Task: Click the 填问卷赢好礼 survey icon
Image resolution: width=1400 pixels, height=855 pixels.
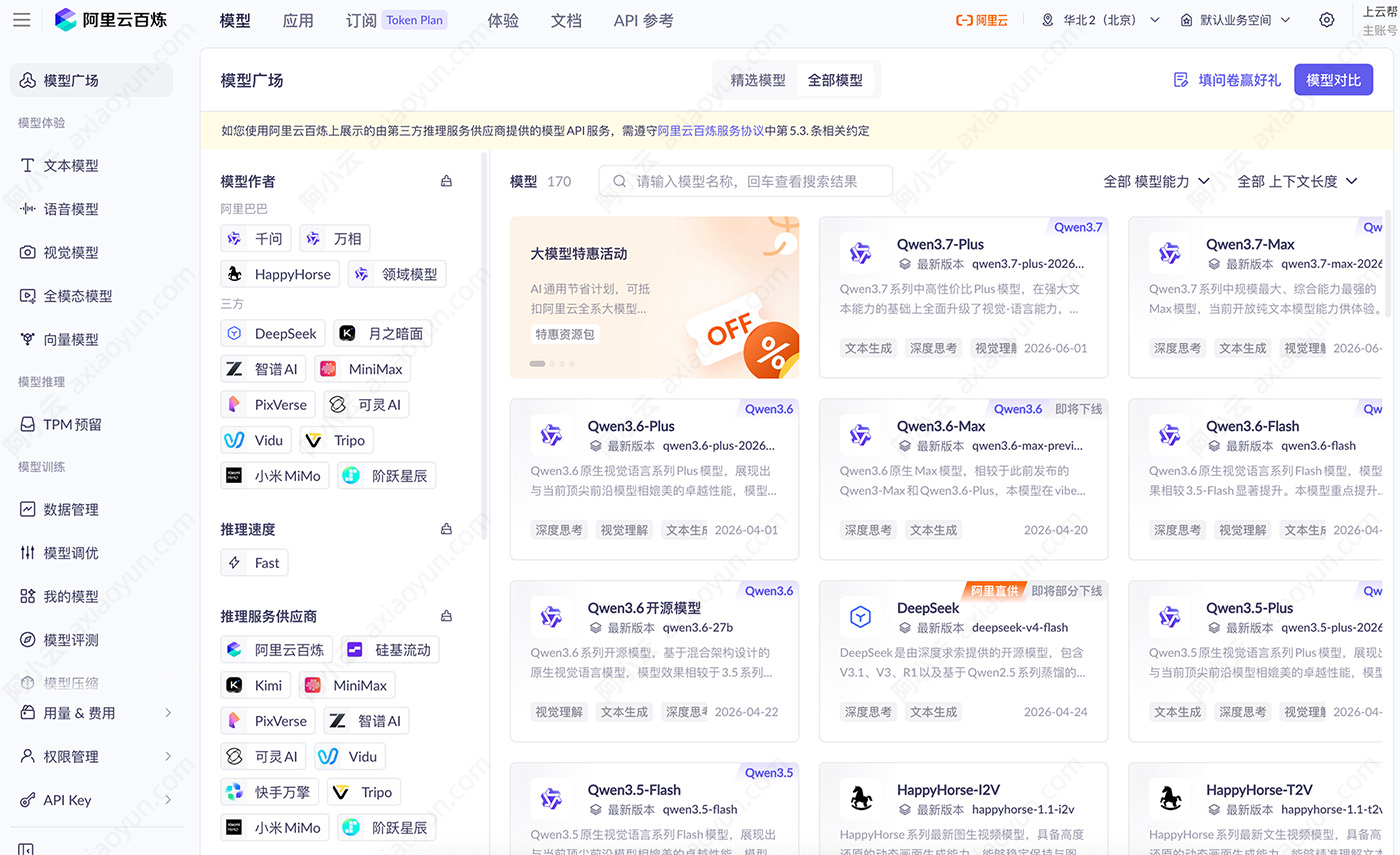Action: (x=1181, y=80)
